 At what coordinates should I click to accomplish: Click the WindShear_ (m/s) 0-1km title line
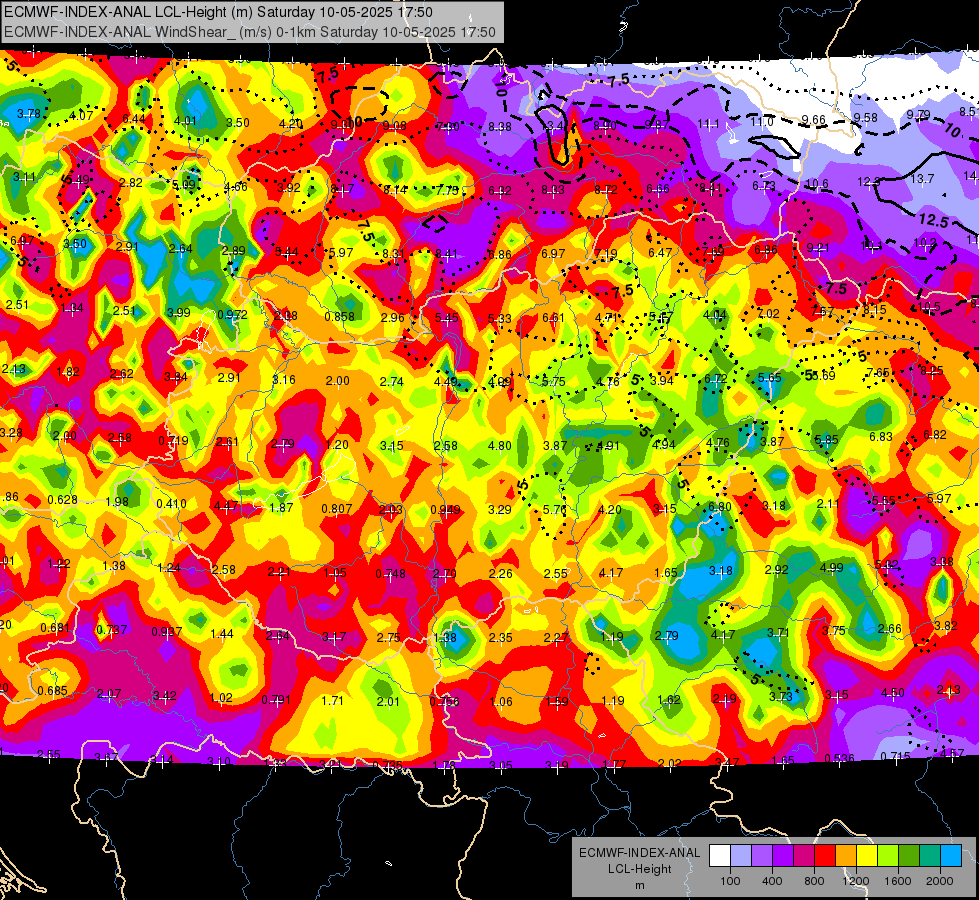(250, 32)
